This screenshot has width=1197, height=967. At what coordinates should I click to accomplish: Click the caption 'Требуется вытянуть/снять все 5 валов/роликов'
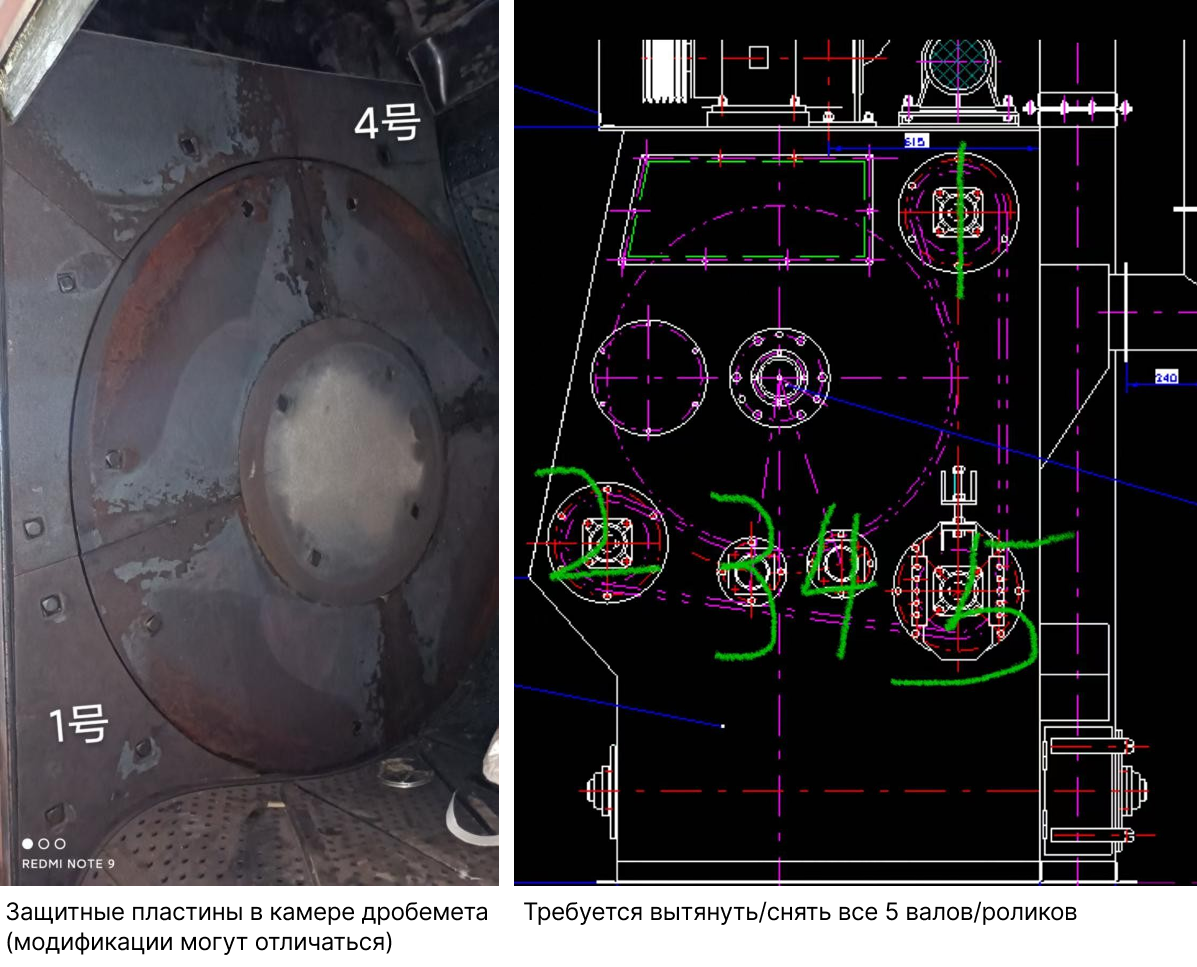click(800, 912)
